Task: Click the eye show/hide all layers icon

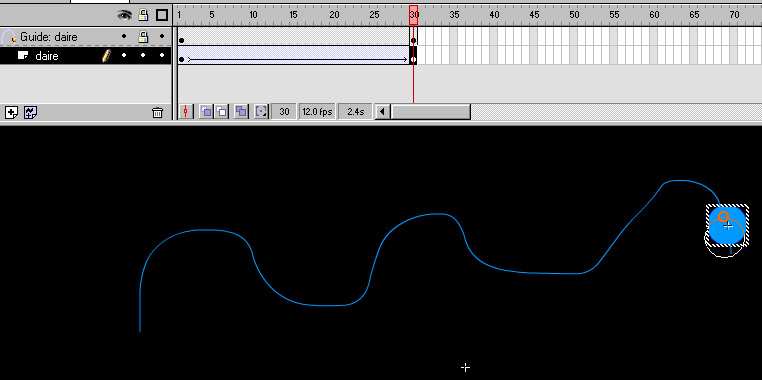Action: click(124, 15)
